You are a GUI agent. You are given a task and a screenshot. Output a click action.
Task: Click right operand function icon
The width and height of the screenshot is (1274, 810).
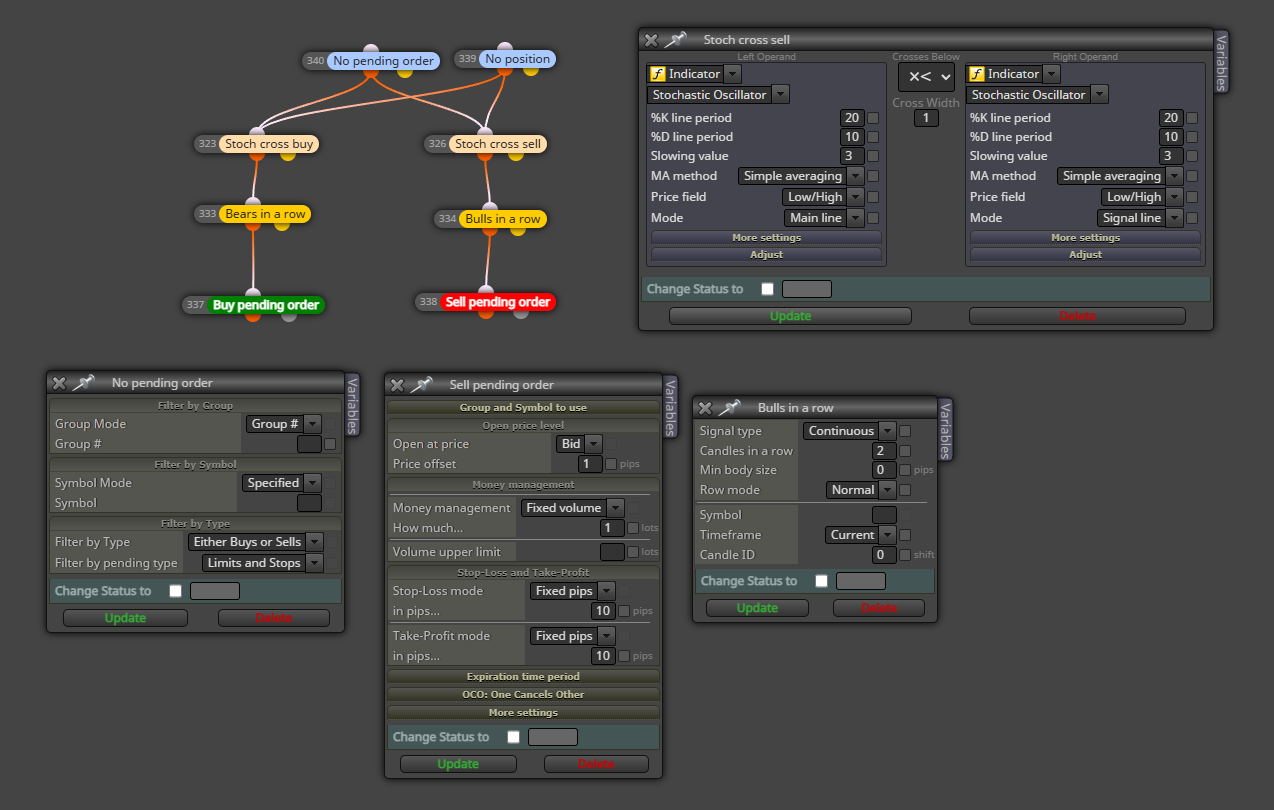[976, 74]
